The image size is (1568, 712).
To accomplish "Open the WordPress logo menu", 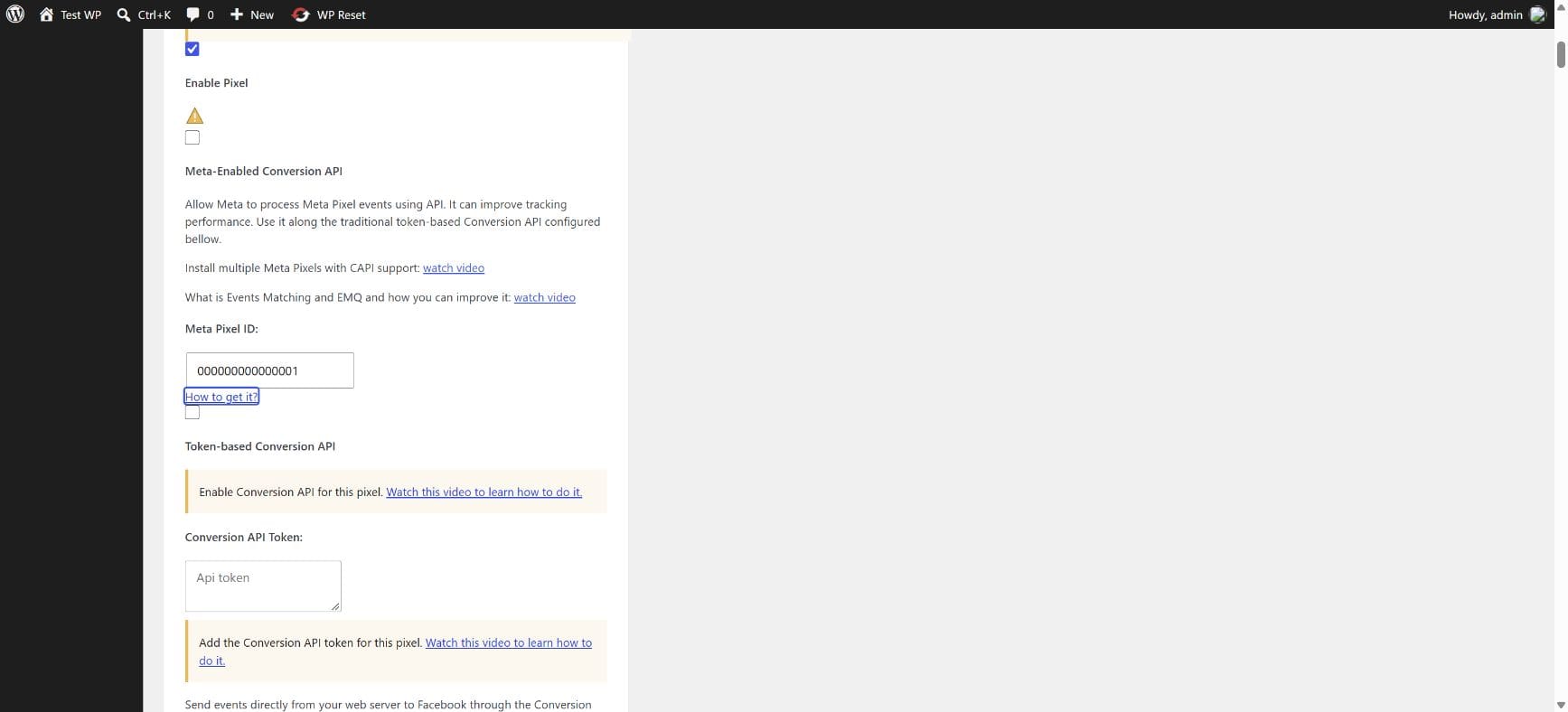I will pyautogui.click(x=15, y=14).
